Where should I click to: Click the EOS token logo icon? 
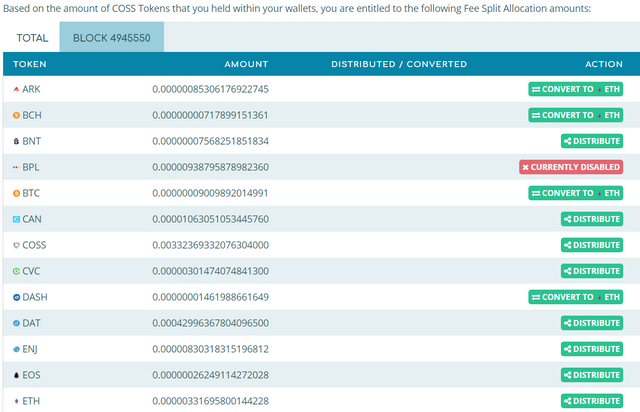[x=16, y=375]
